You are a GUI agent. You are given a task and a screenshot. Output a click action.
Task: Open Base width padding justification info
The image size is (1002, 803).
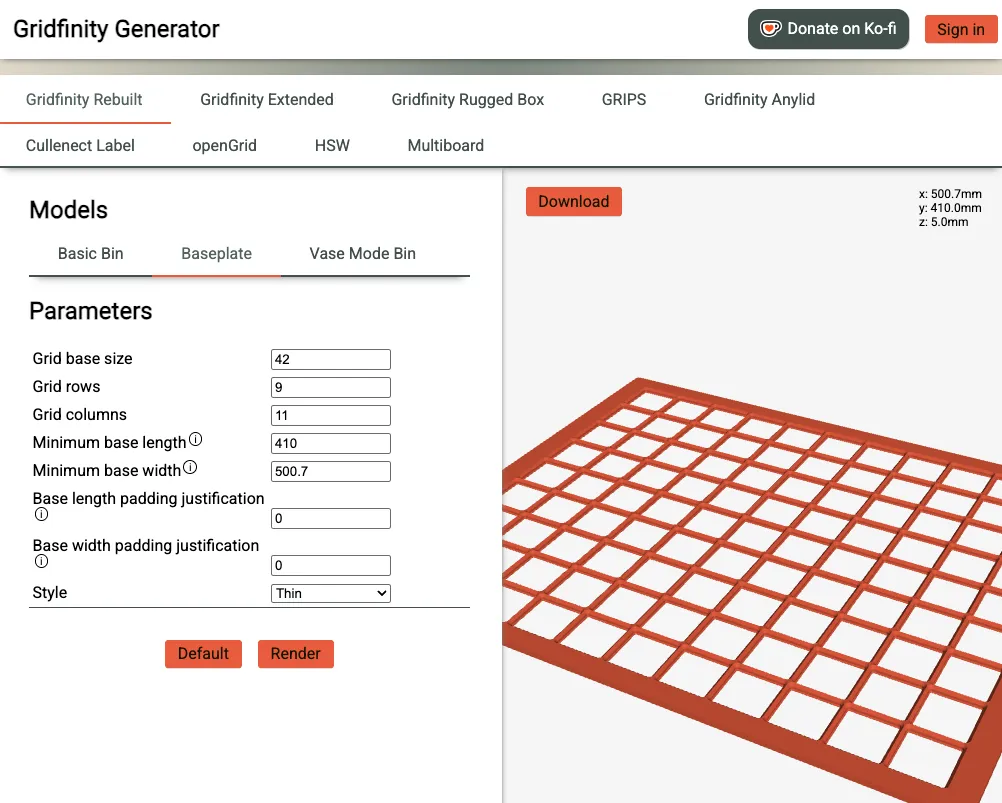41,561
